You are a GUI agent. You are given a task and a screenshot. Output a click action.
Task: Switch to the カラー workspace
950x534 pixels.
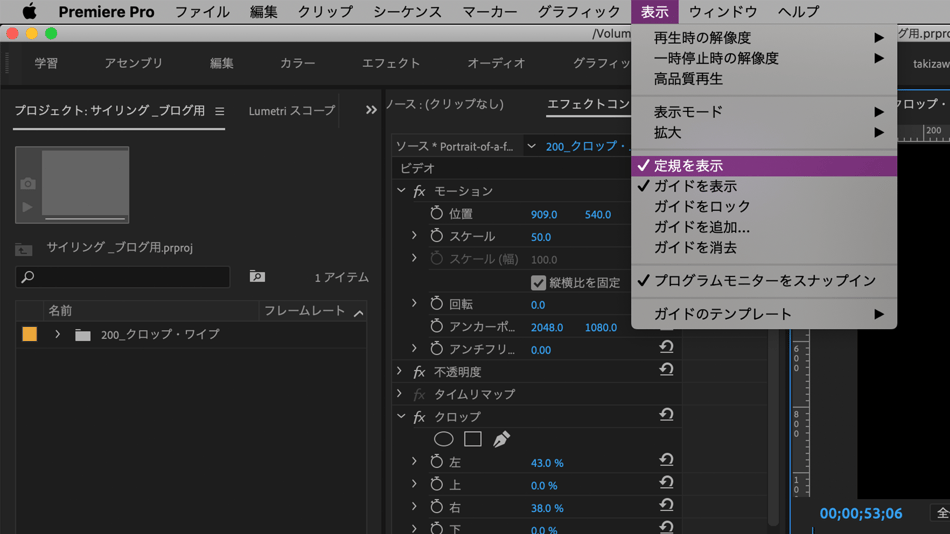[x=297, y=63]
